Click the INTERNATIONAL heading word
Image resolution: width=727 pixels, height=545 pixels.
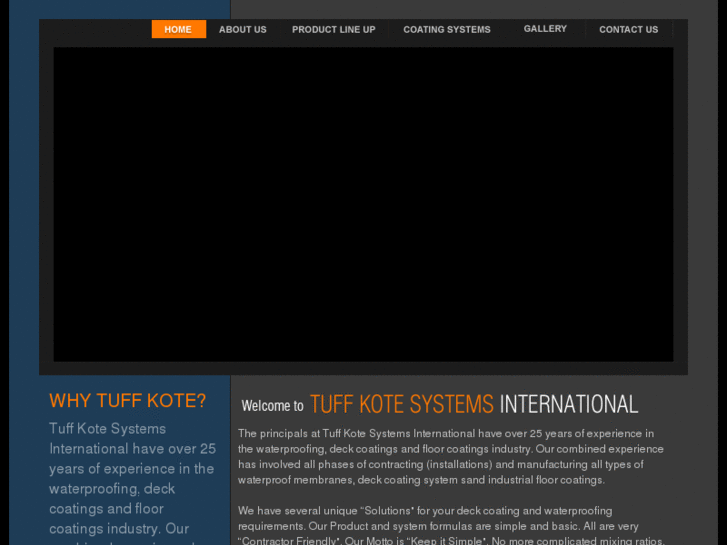point(568,404)
